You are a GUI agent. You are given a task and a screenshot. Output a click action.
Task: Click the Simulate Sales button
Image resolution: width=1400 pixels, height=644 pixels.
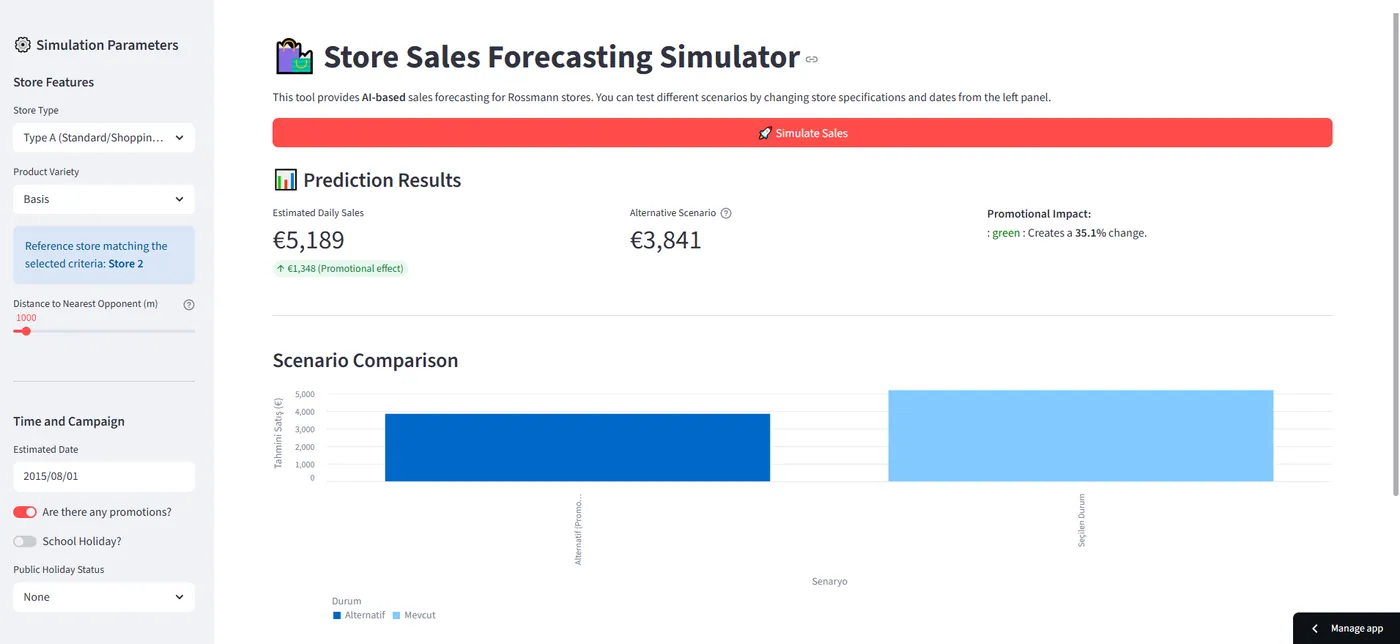coord(802,133)
